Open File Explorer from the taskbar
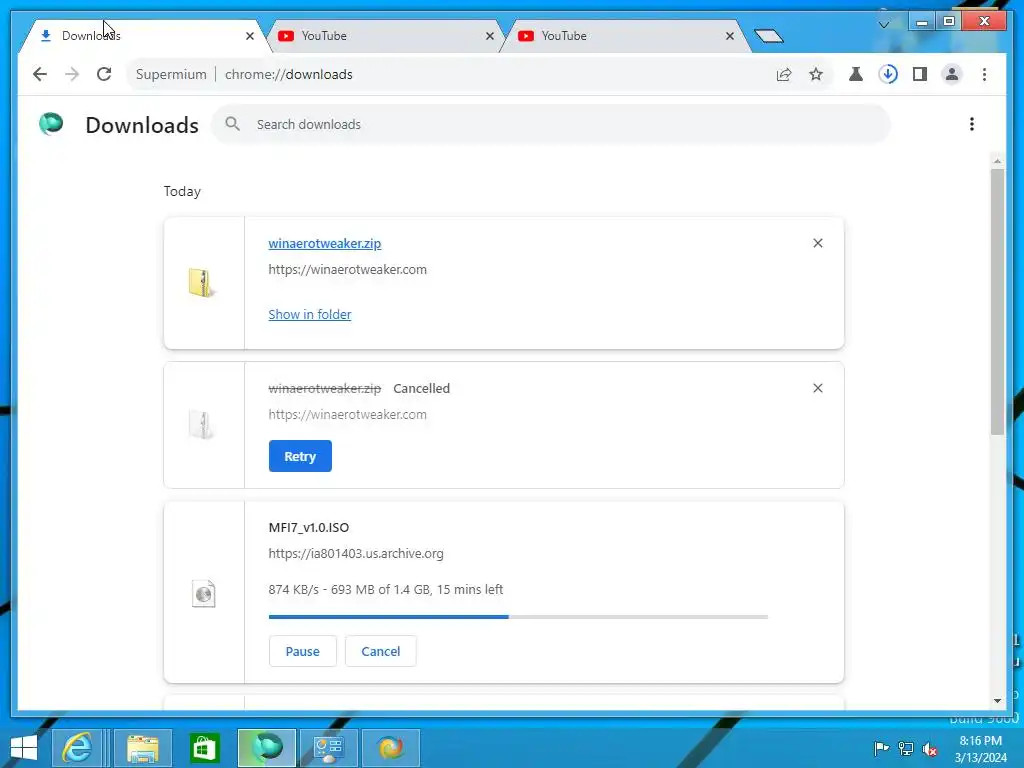Viewport: 1024px width, 768px height. 143,748
